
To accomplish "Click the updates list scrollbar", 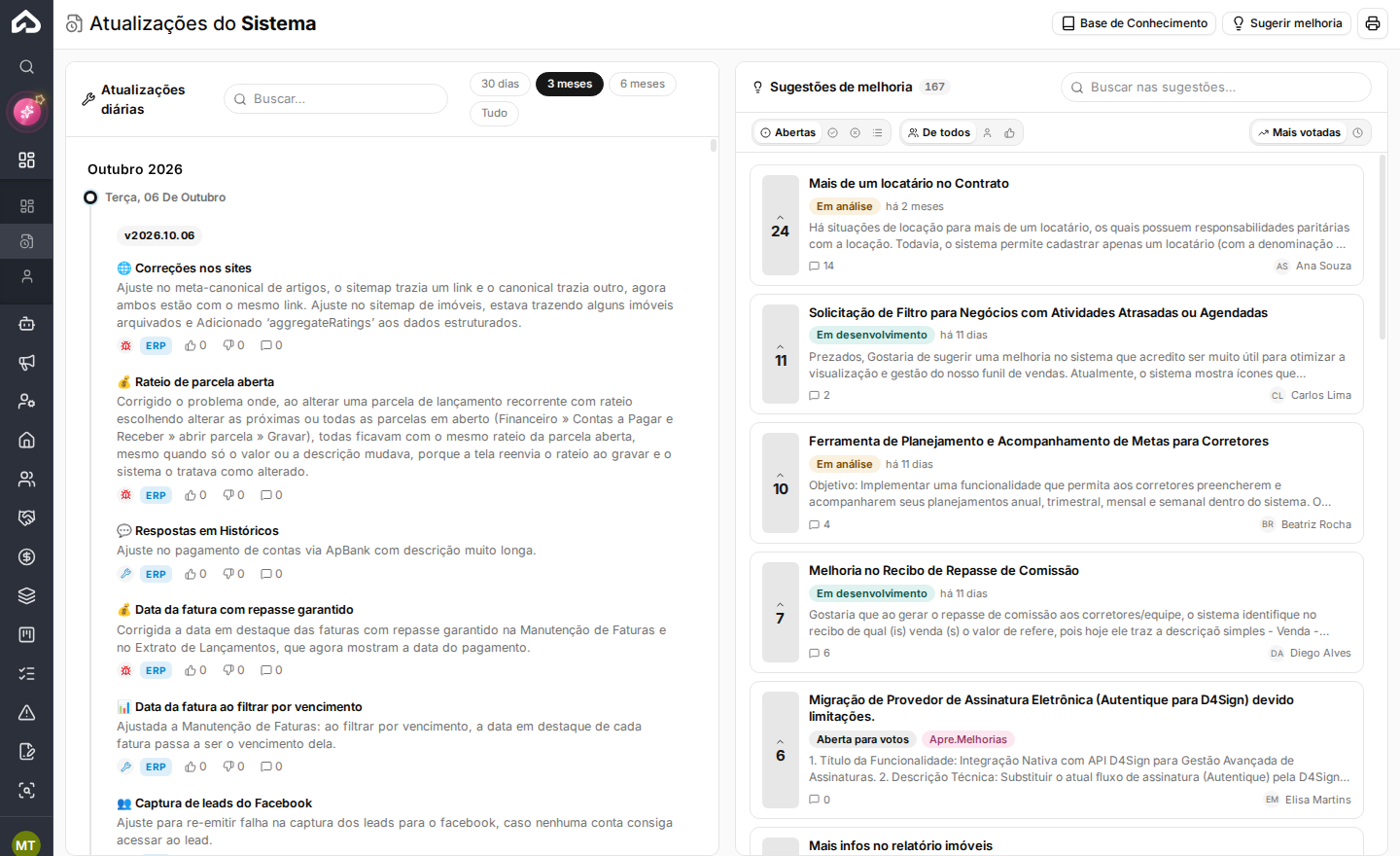I will click(714, 145).
